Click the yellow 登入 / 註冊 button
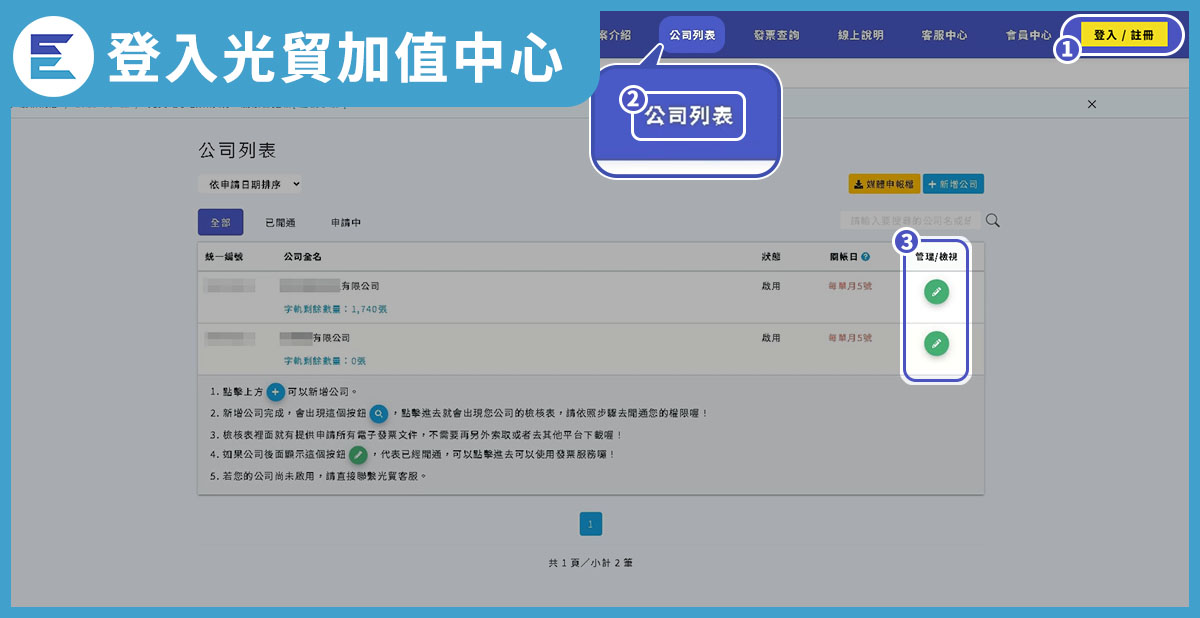Viewport: 1200px width, 618px height. (1123, 35)
